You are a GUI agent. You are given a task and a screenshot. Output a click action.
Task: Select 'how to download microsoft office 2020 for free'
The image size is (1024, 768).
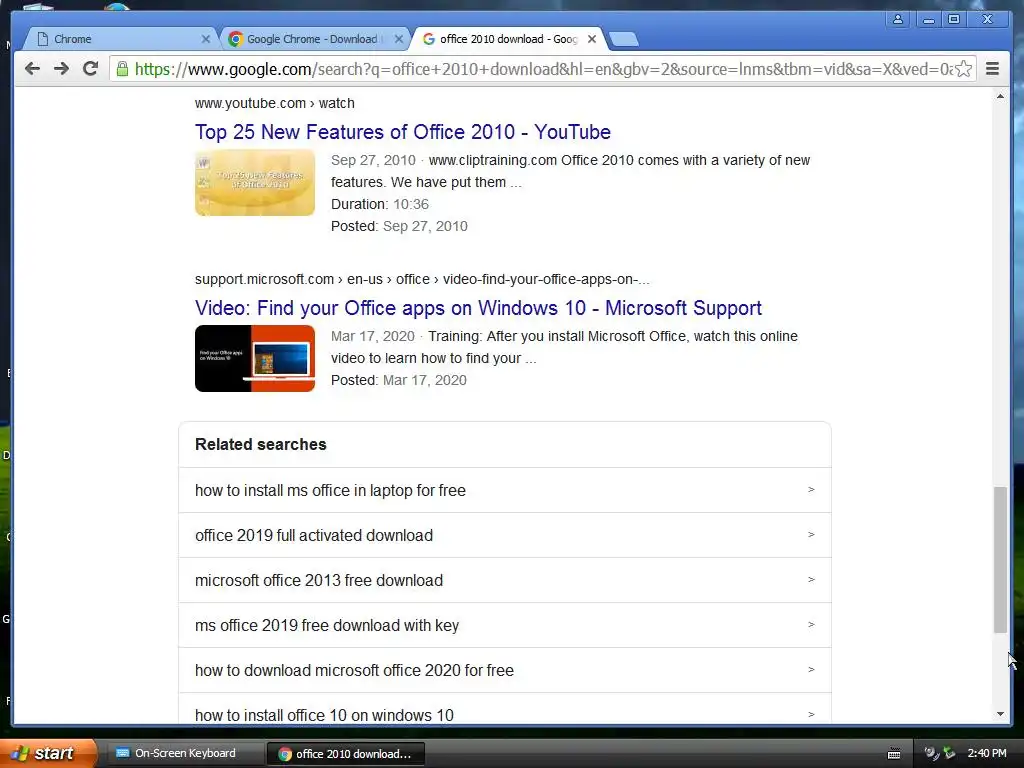505,671
